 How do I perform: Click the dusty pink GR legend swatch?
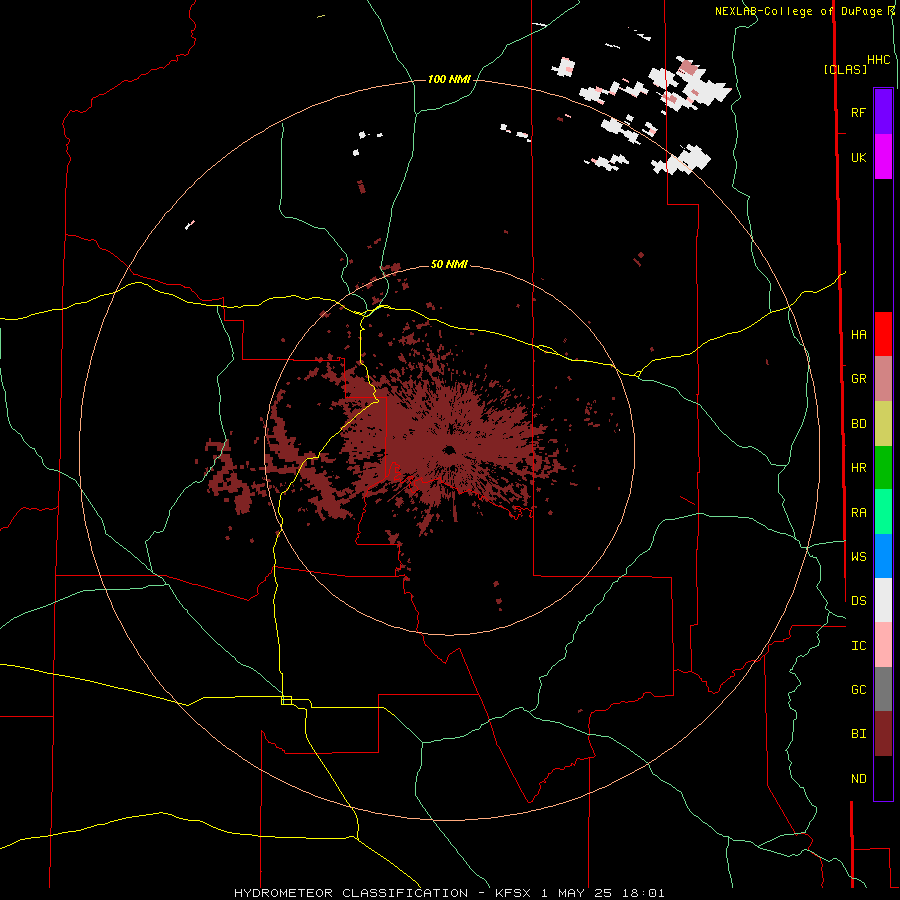(x=883, y=378)
